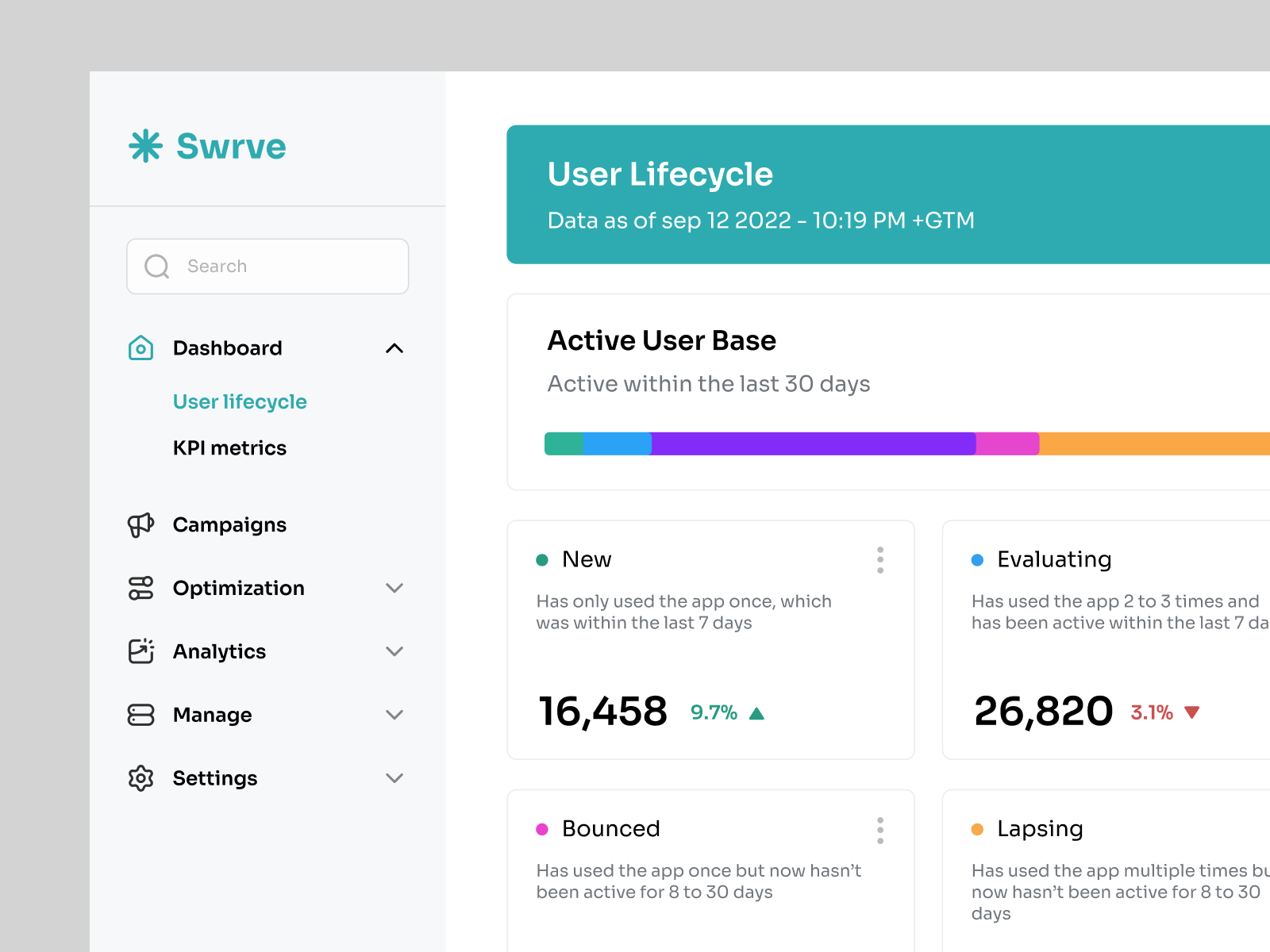This screenshot has height=952, width=1270.
Task: Collapse the Dashboard section
Action: click(x=394, y=347)
